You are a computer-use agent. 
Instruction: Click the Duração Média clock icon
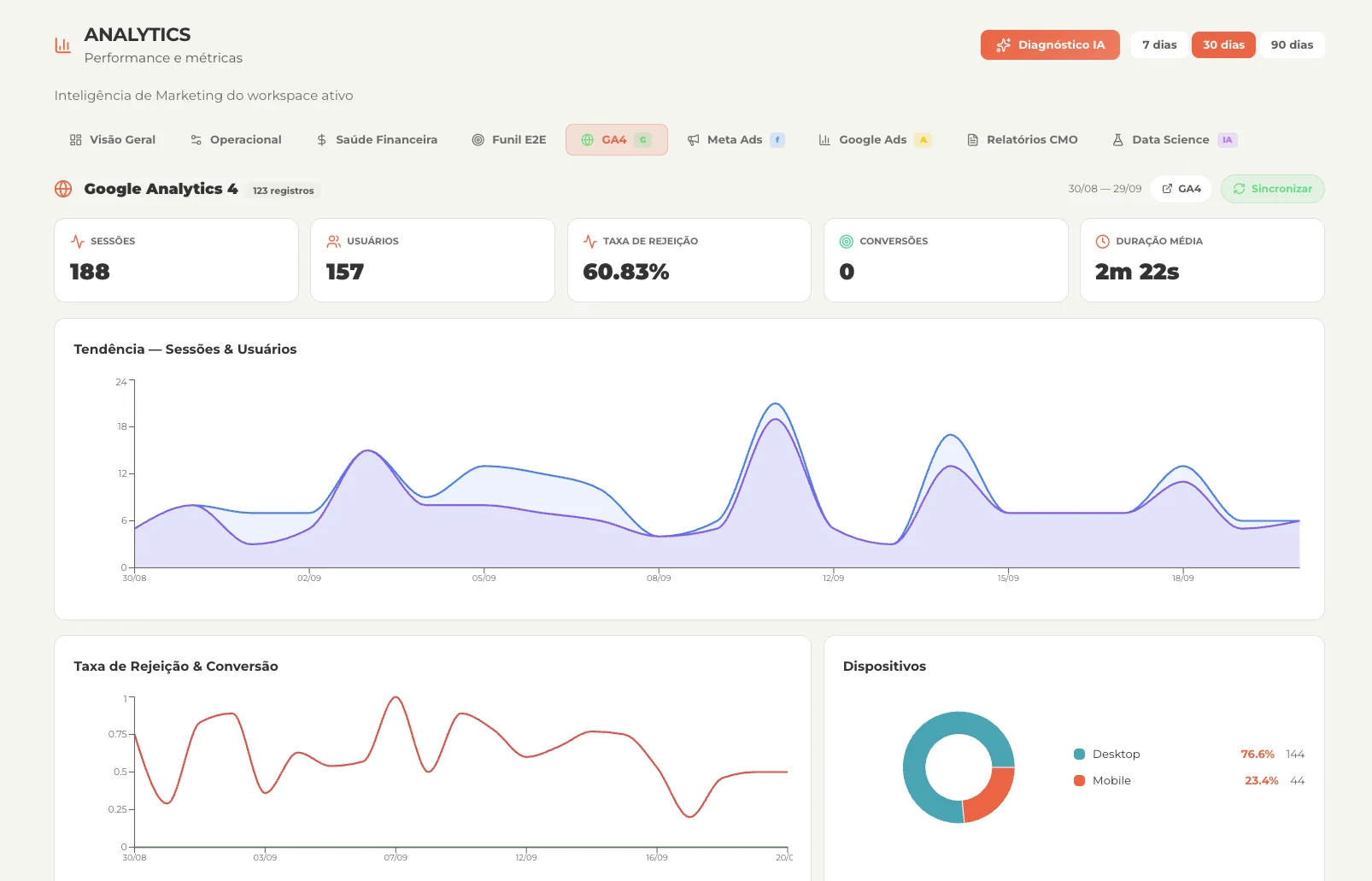tap(1103, 242)
